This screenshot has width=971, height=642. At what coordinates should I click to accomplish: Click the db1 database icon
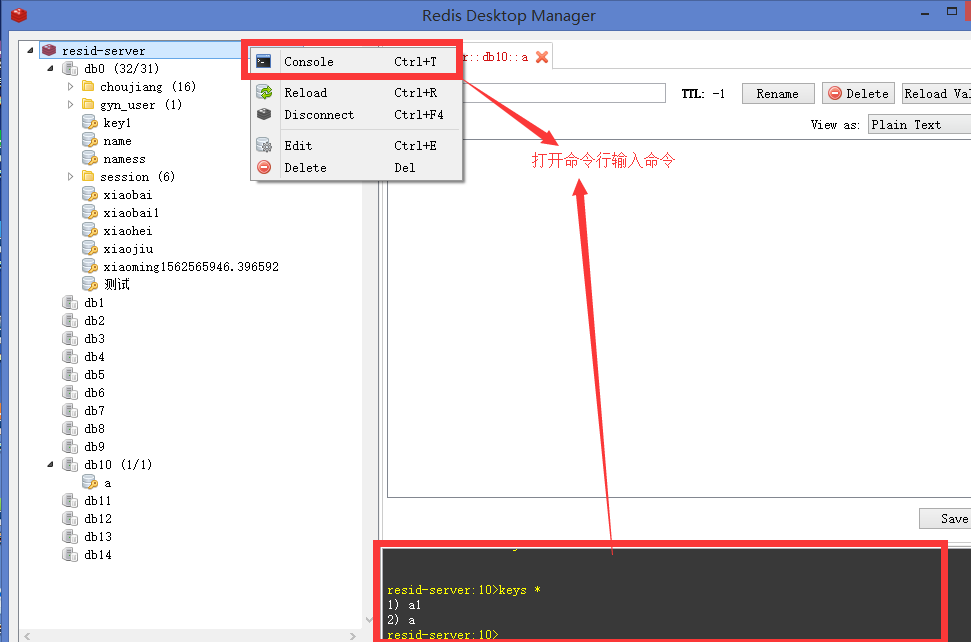click(70, 303)
